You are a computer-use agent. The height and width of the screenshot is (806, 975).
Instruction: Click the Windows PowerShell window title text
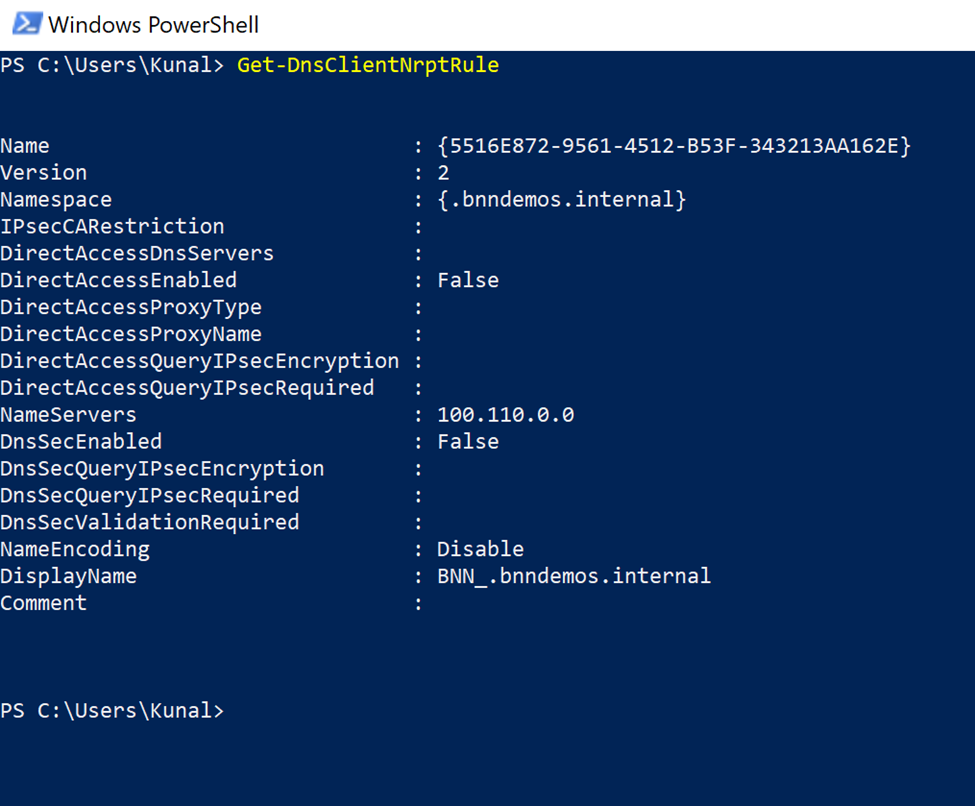(x=153, y=24)
